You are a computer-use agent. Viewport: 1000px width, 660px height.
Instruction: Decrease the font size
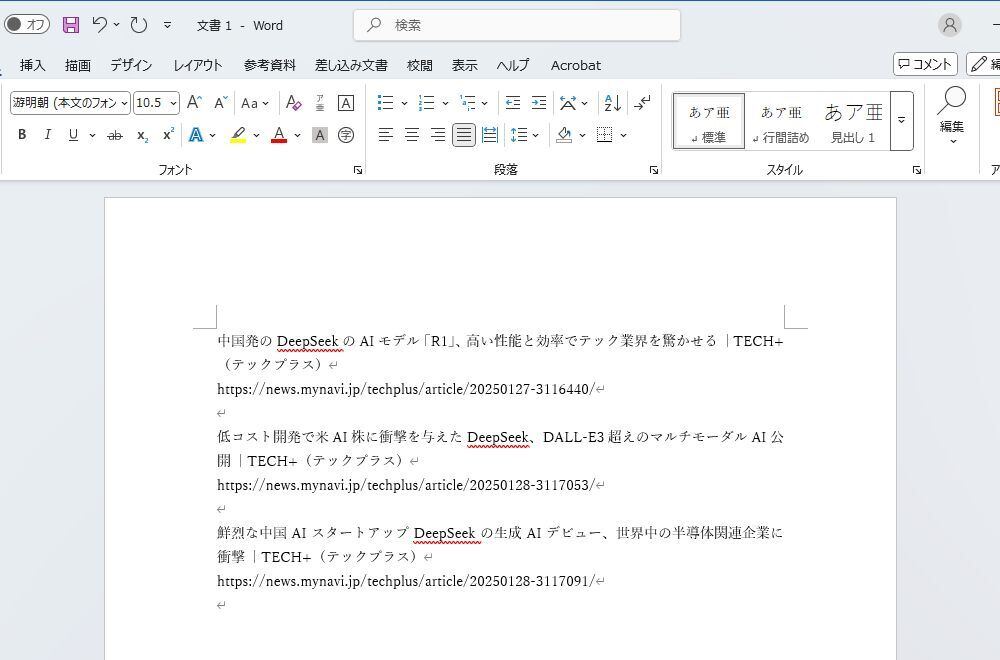(x=221, y=103)
